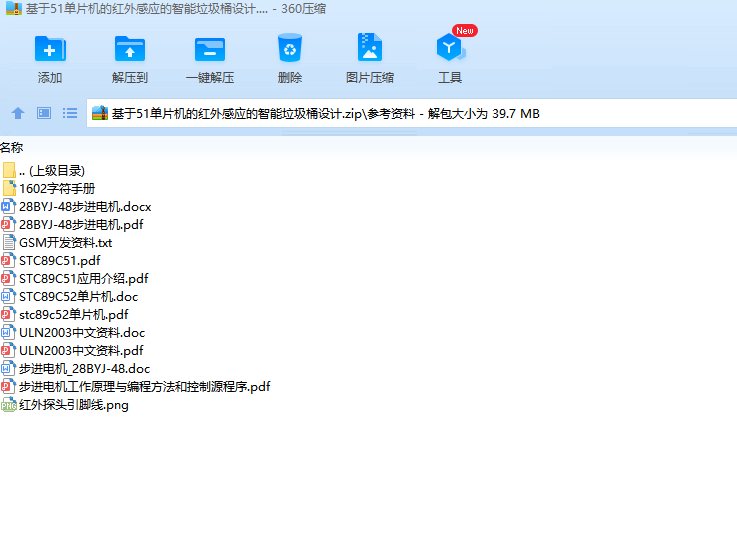The width and height of the screenshot is (737, 554).
Task: Click the folder icon of 1602字符手册
Action: pos(9,188)
